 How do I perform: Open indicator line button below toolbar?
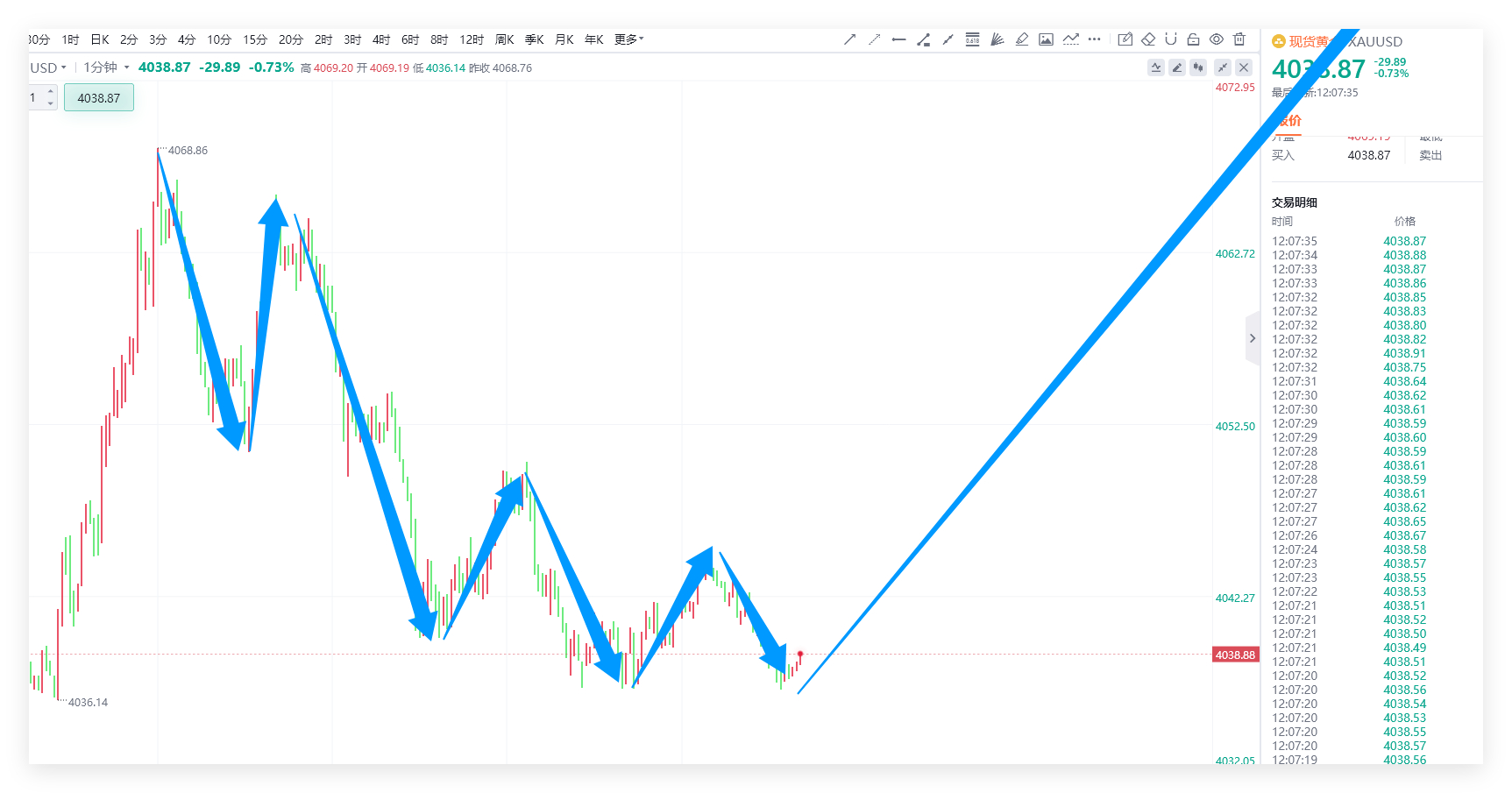click(1156, 67)
